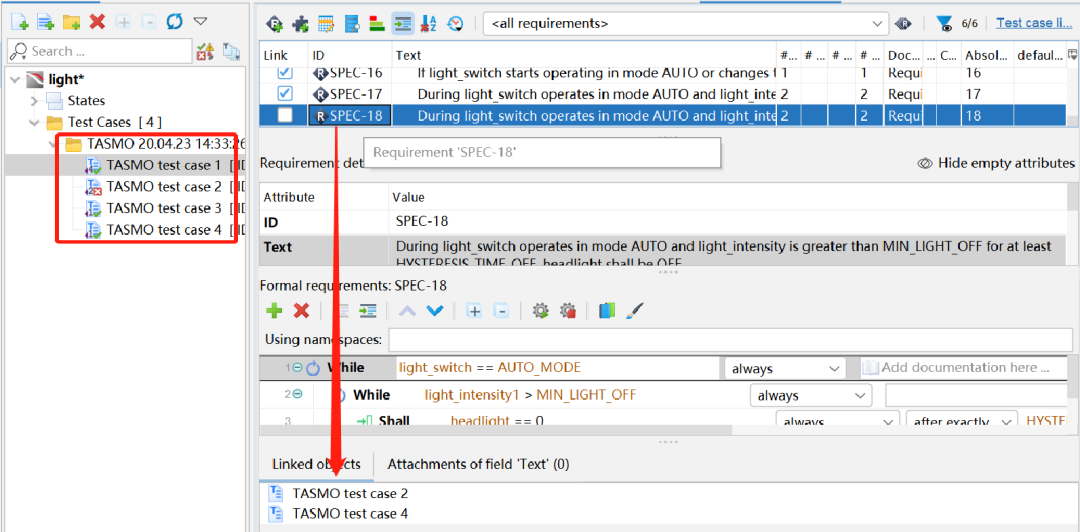1080x532 pixels.
Task: Open the always dropdown for light_intensity1 row
Action: [811, 396]
